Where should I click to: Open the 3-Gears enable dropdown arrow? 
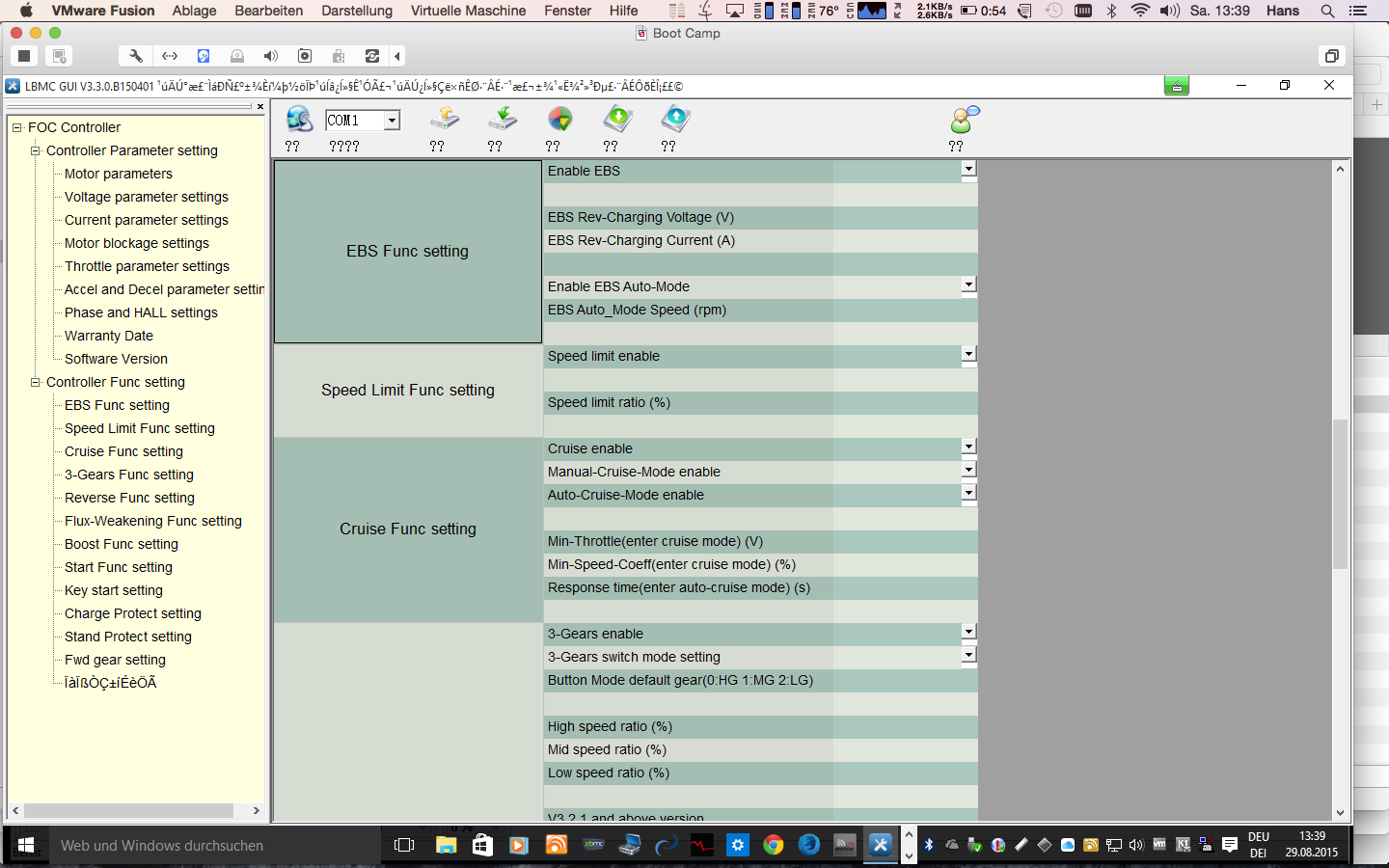tap(968, 632)
